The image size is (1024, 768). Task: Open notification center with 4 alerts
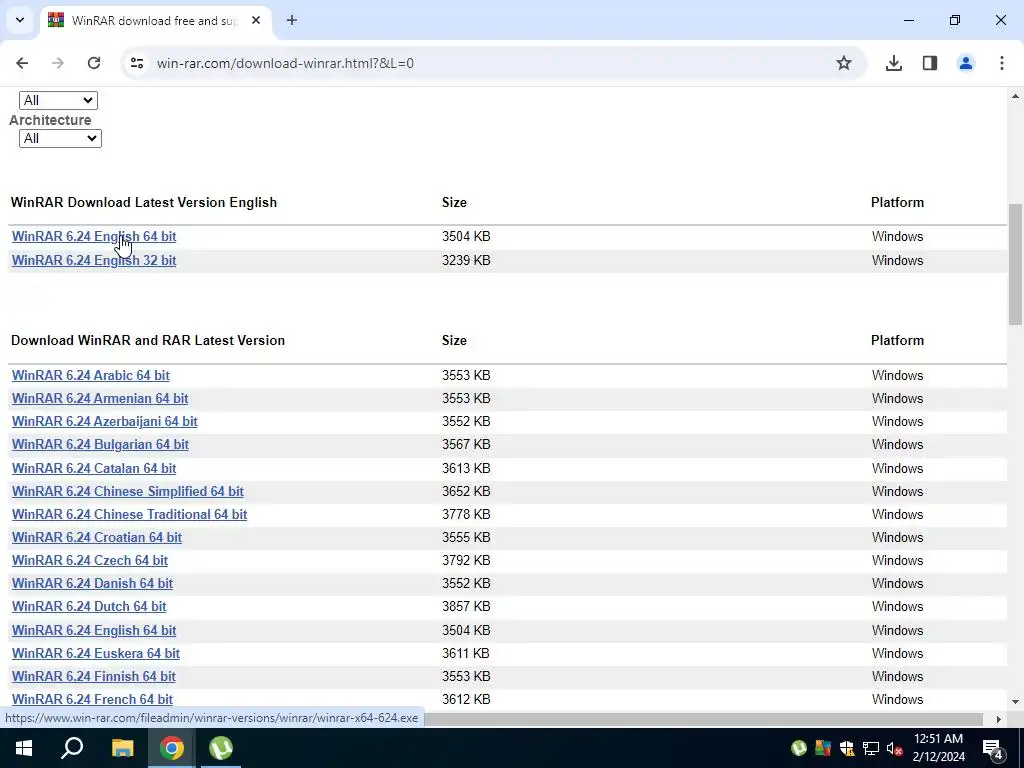point(993,748)
